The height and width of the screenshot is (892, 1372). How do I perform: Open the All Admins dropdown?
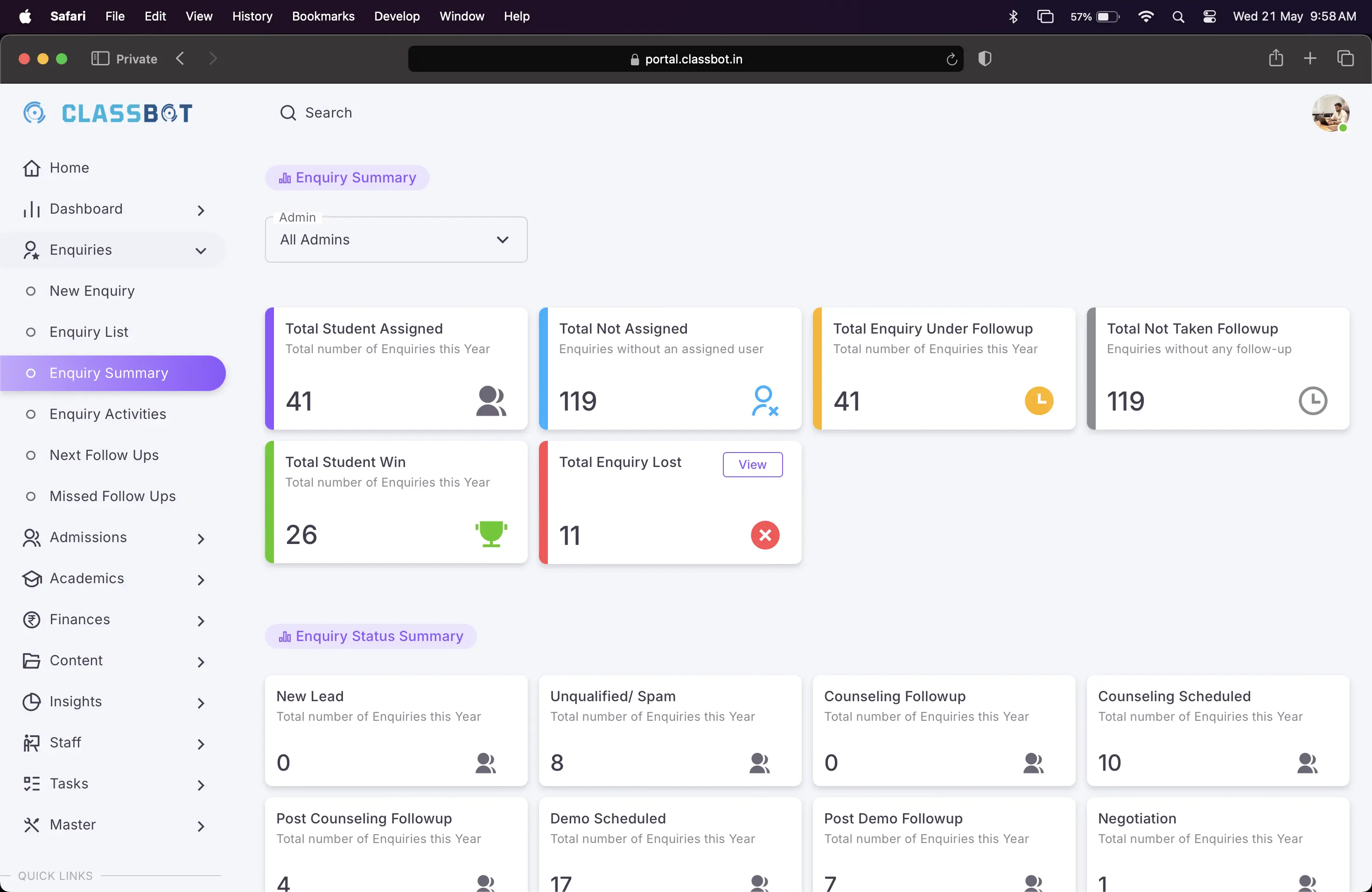click(396, 240)
